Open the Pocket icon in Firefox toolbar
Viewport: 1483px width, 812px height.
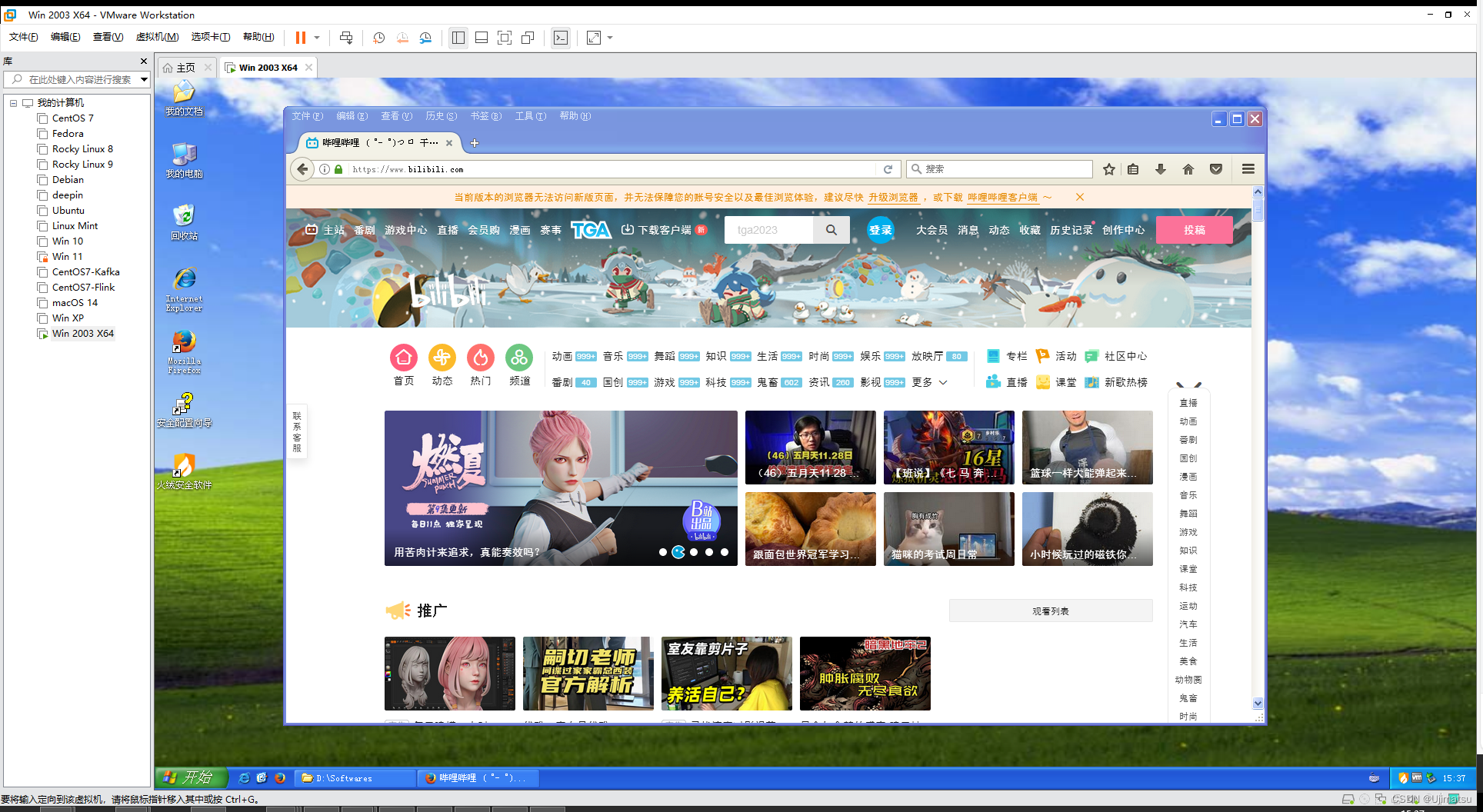point(1215,169)
